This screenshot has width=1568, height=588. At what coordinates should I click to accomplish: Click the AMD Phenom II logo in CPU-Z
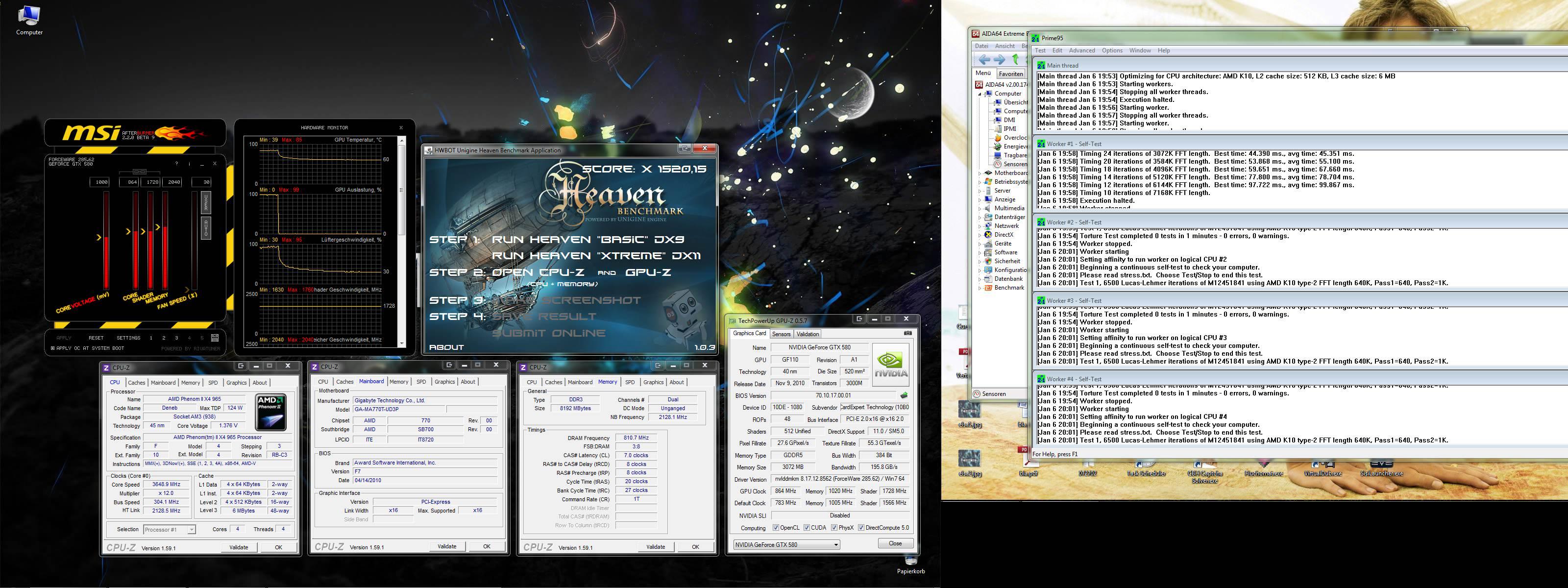(x=270, y=412)
